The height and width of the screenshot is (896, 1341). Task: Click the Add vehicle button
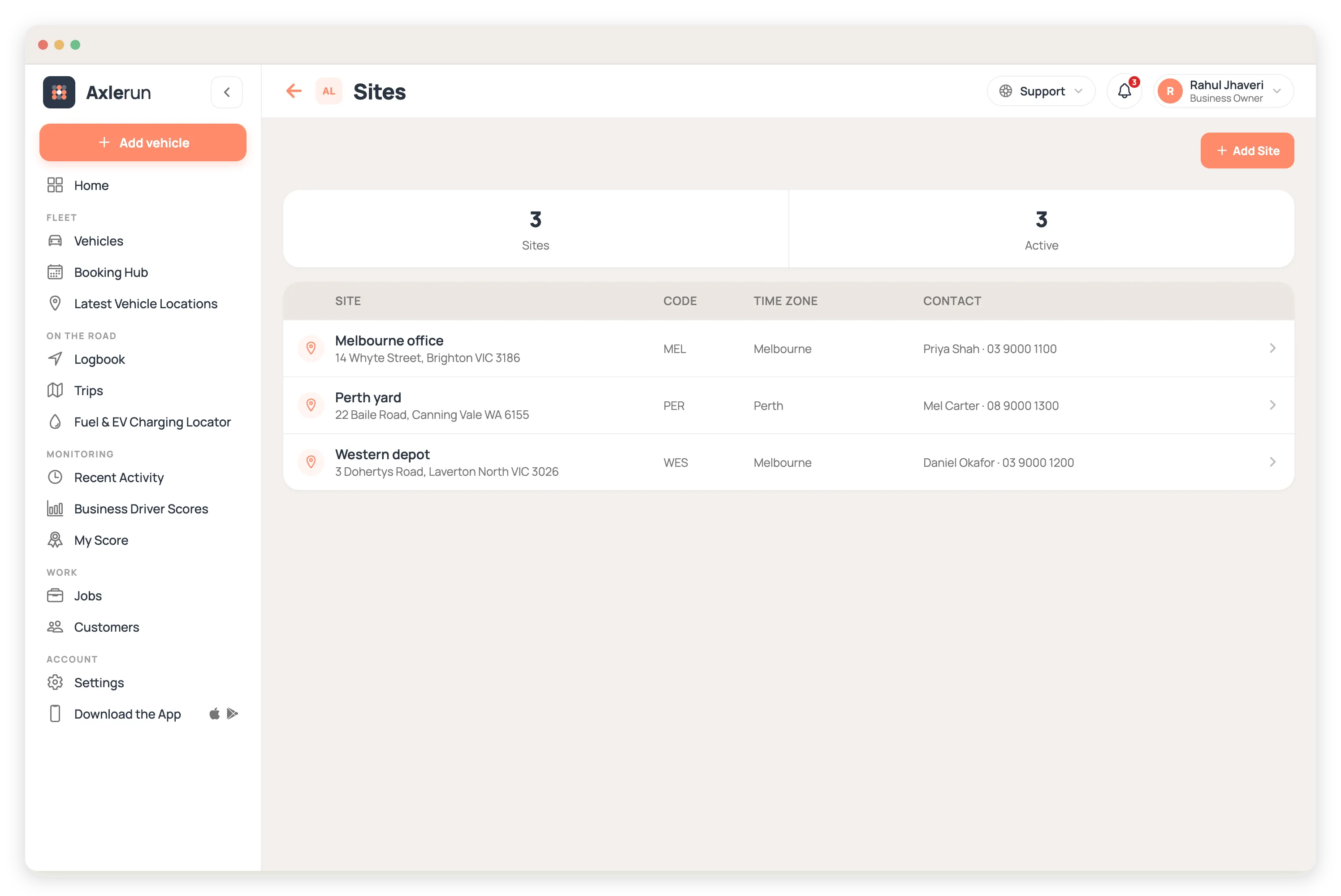click(143, 142)
